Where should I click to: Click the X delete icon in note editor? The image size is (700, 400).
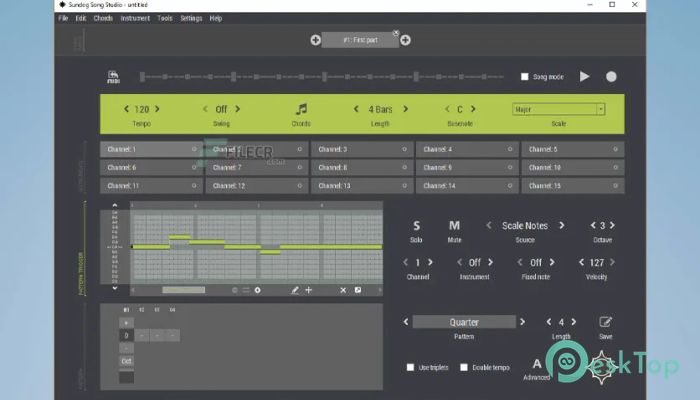click(343, 290)
